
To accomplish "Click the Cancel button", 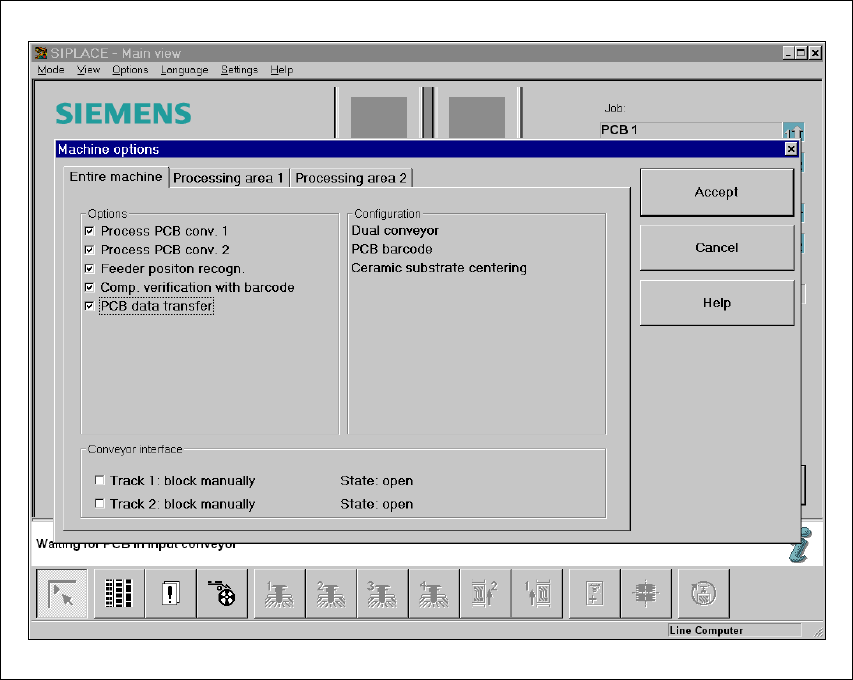I will click(x=716, y=248).
